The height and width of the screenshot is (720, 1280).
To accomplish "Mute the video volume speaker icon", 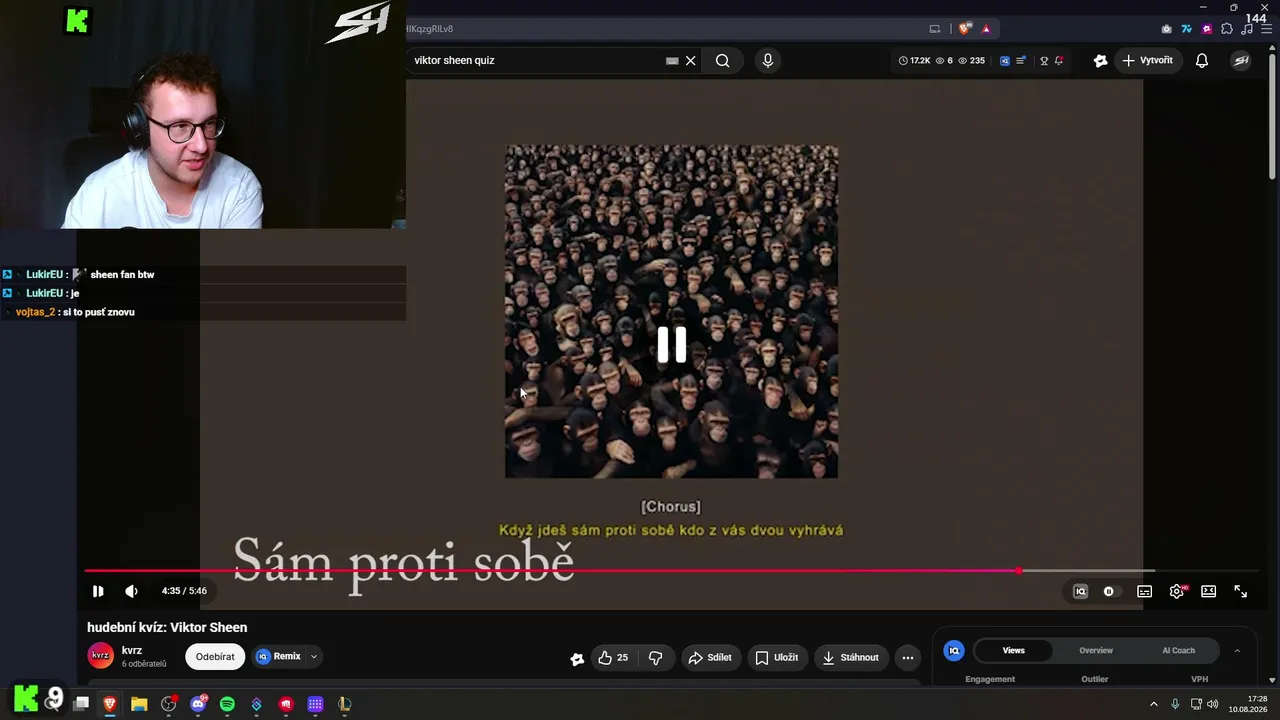I will 131,591.
